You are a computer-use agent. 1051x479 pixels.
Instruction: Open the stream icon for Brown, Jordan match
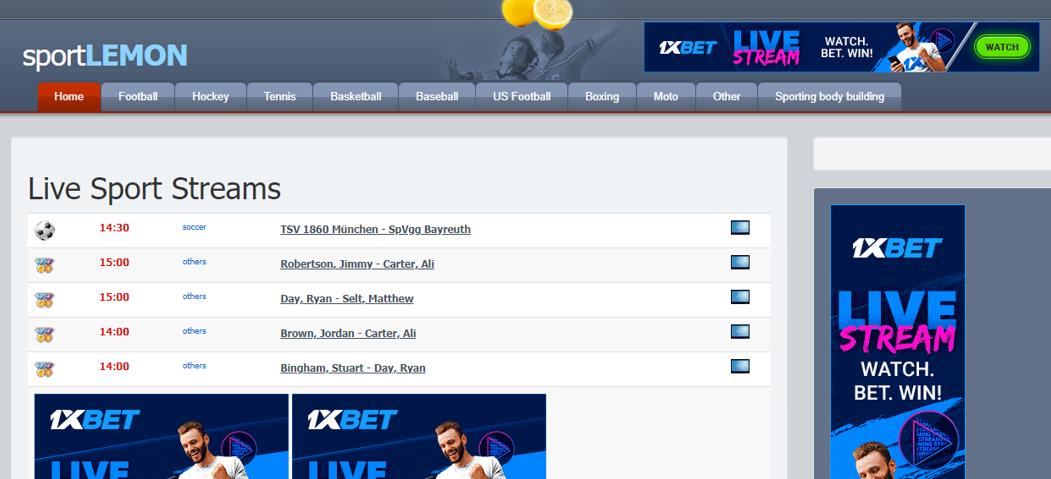[740, 332]
